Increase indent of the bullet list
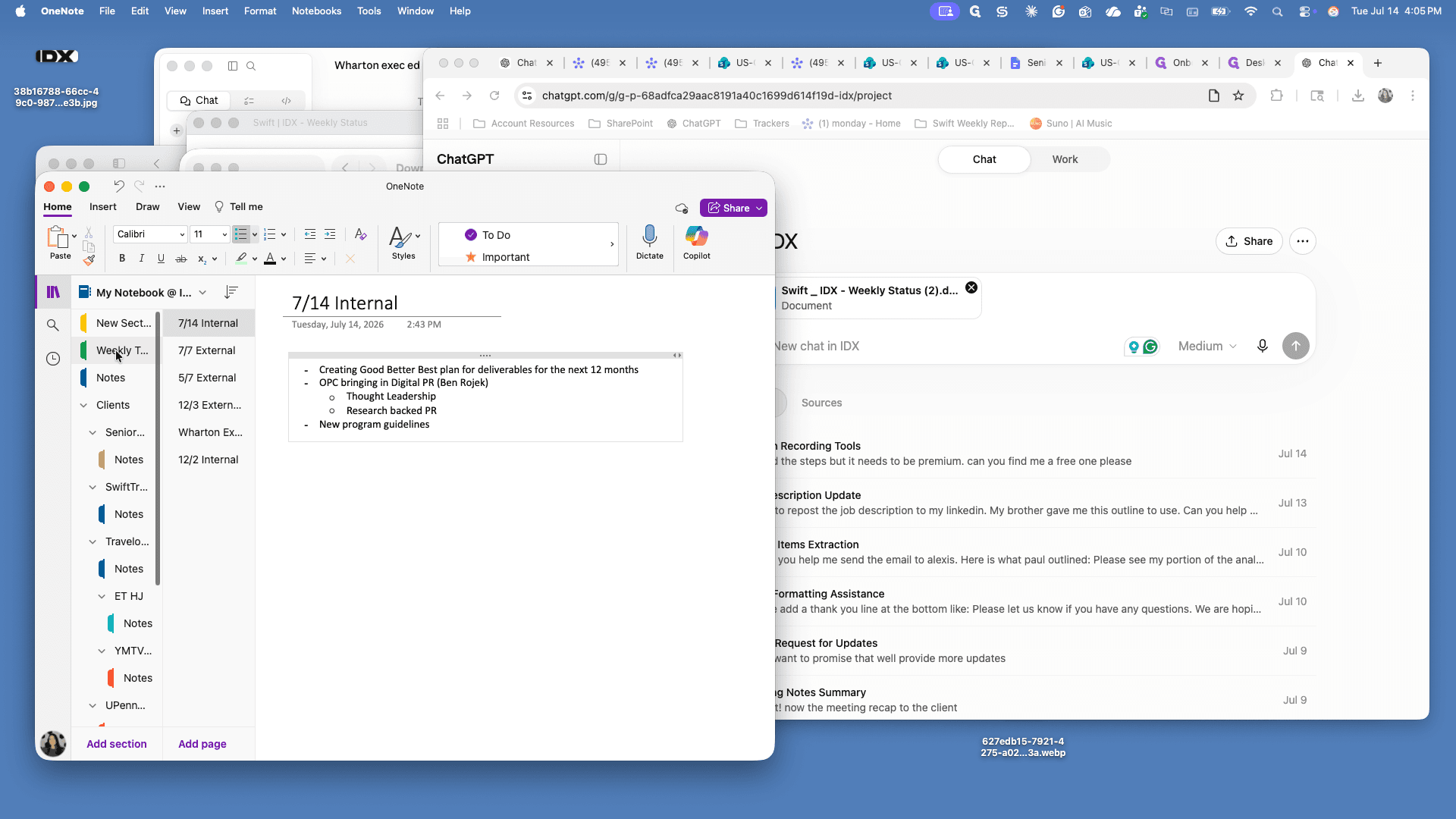1456x819 pixels. 330,234
